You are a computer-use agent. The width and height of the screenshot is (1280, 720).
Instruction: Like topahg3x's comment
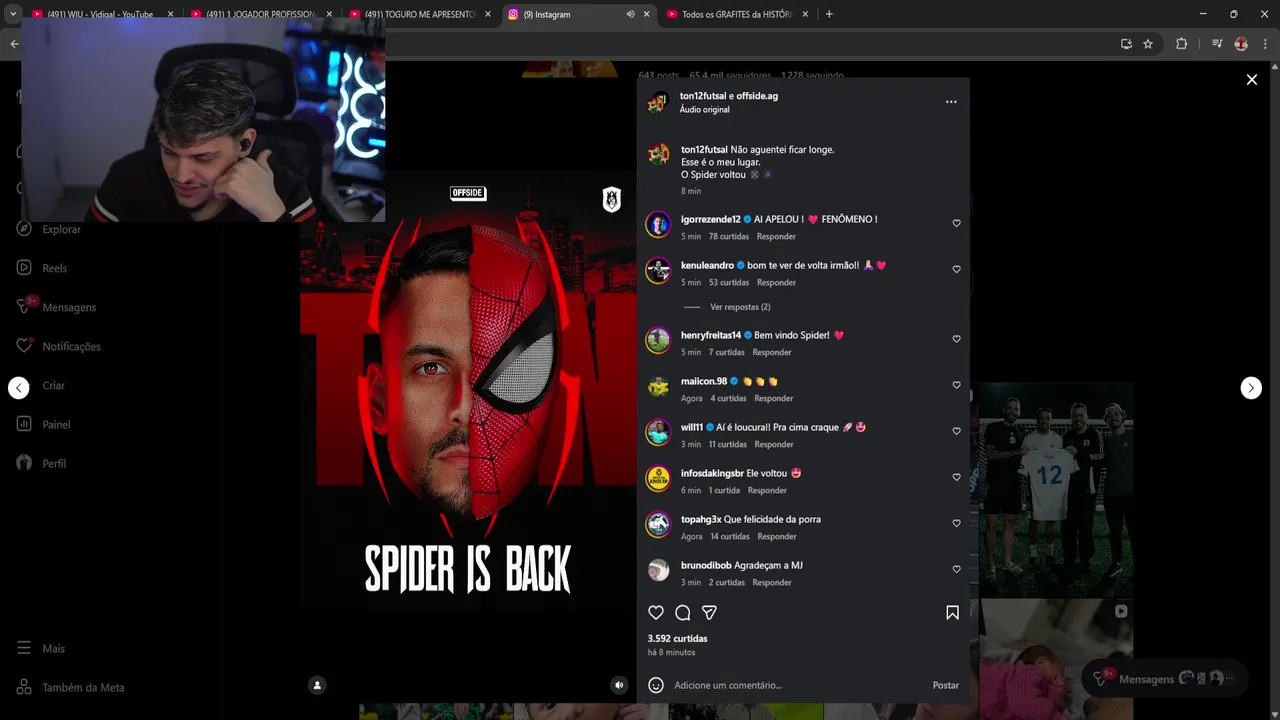coord(956,523)
